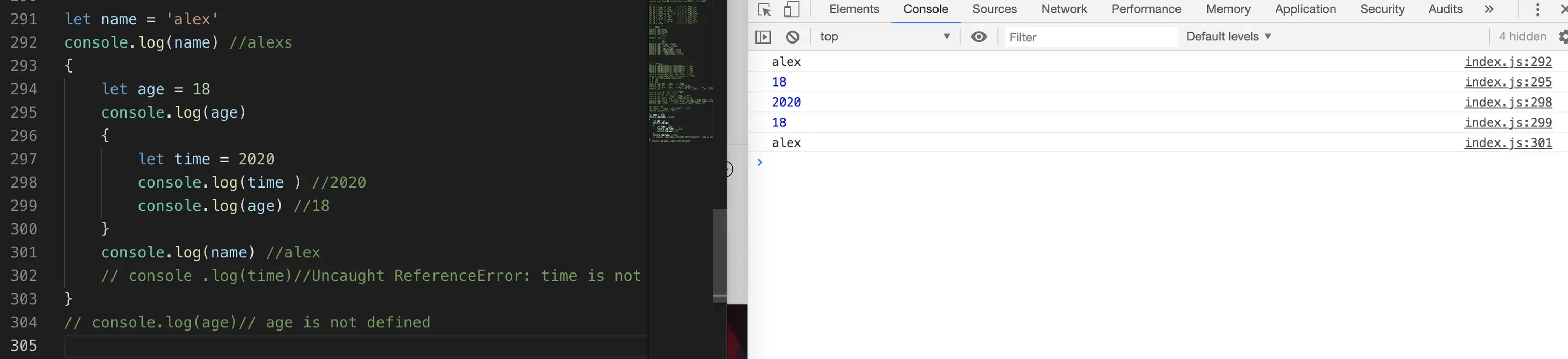Screen dimensions: 1568x359
Task: Open DevTools three-dot customize menu
Action: [x=1537, y=10]
